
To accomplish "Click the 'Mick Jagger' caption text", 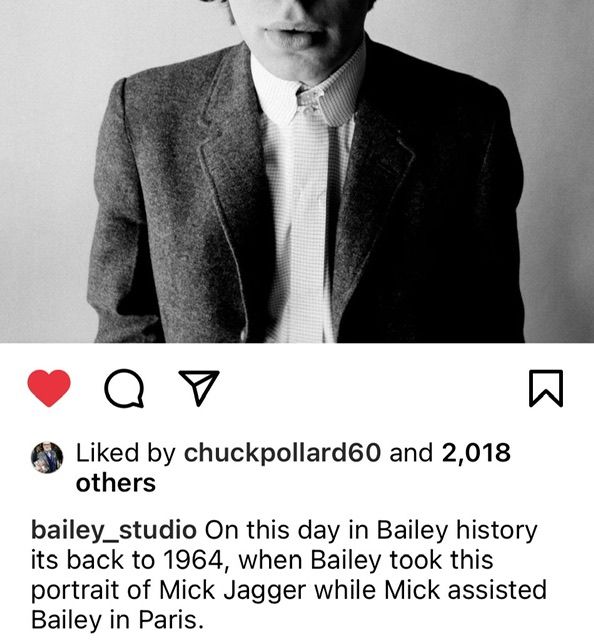I will 232,591.
